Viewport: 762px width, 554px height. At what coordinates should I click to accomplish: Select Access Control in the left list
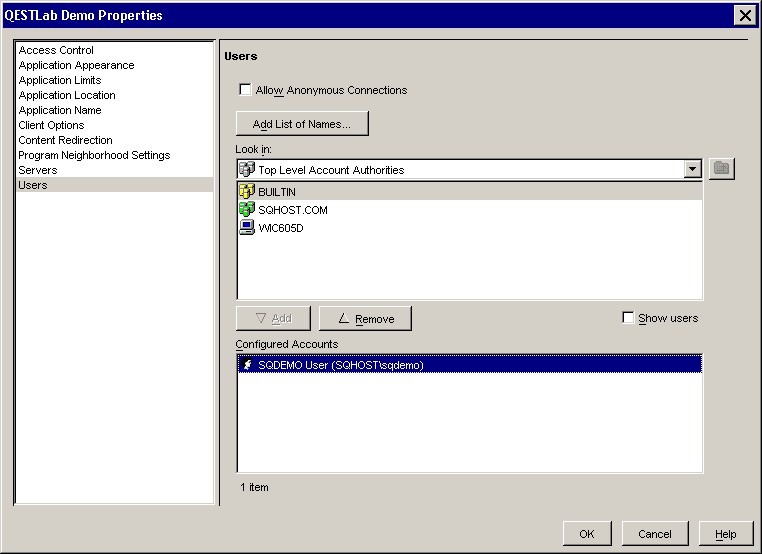(56, 50)
